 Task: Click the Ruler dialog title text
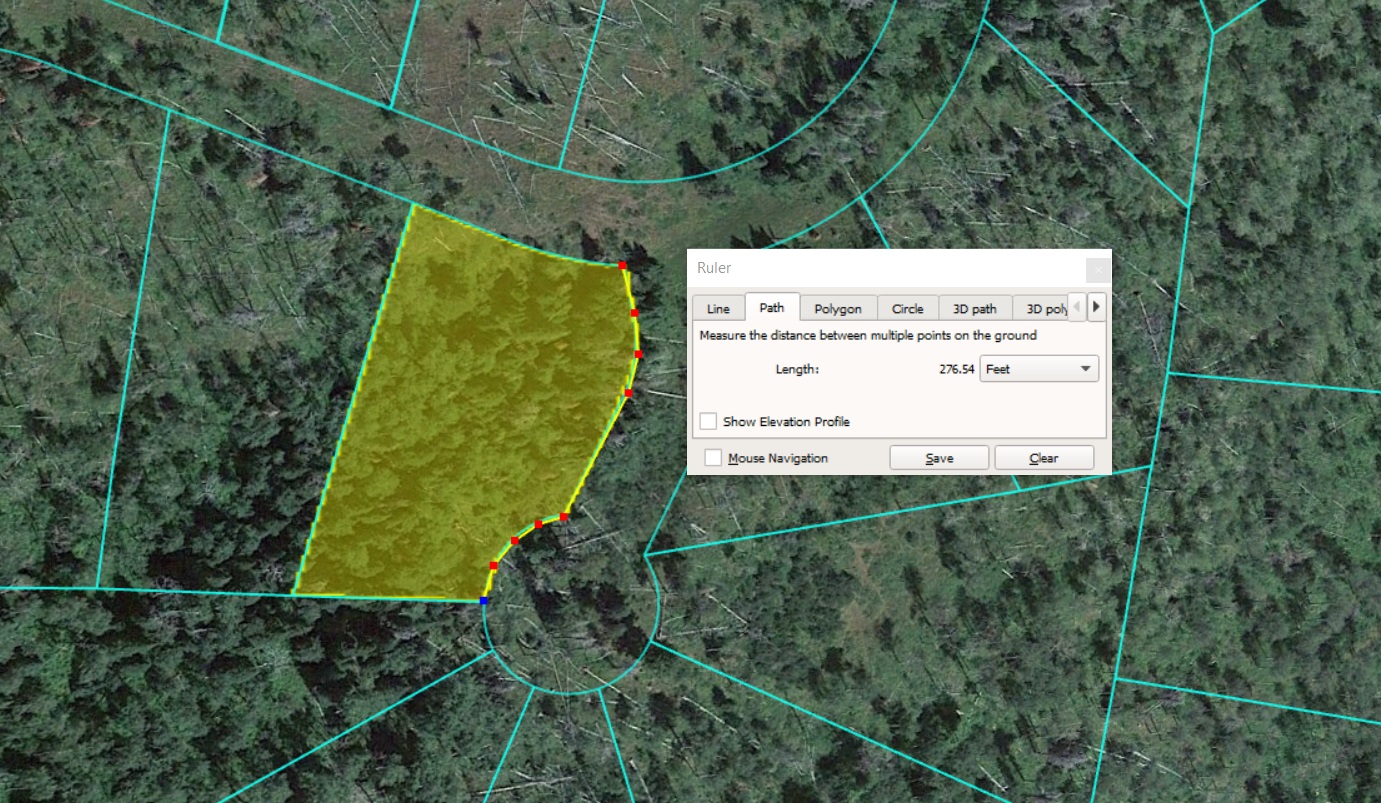point(714,268)
